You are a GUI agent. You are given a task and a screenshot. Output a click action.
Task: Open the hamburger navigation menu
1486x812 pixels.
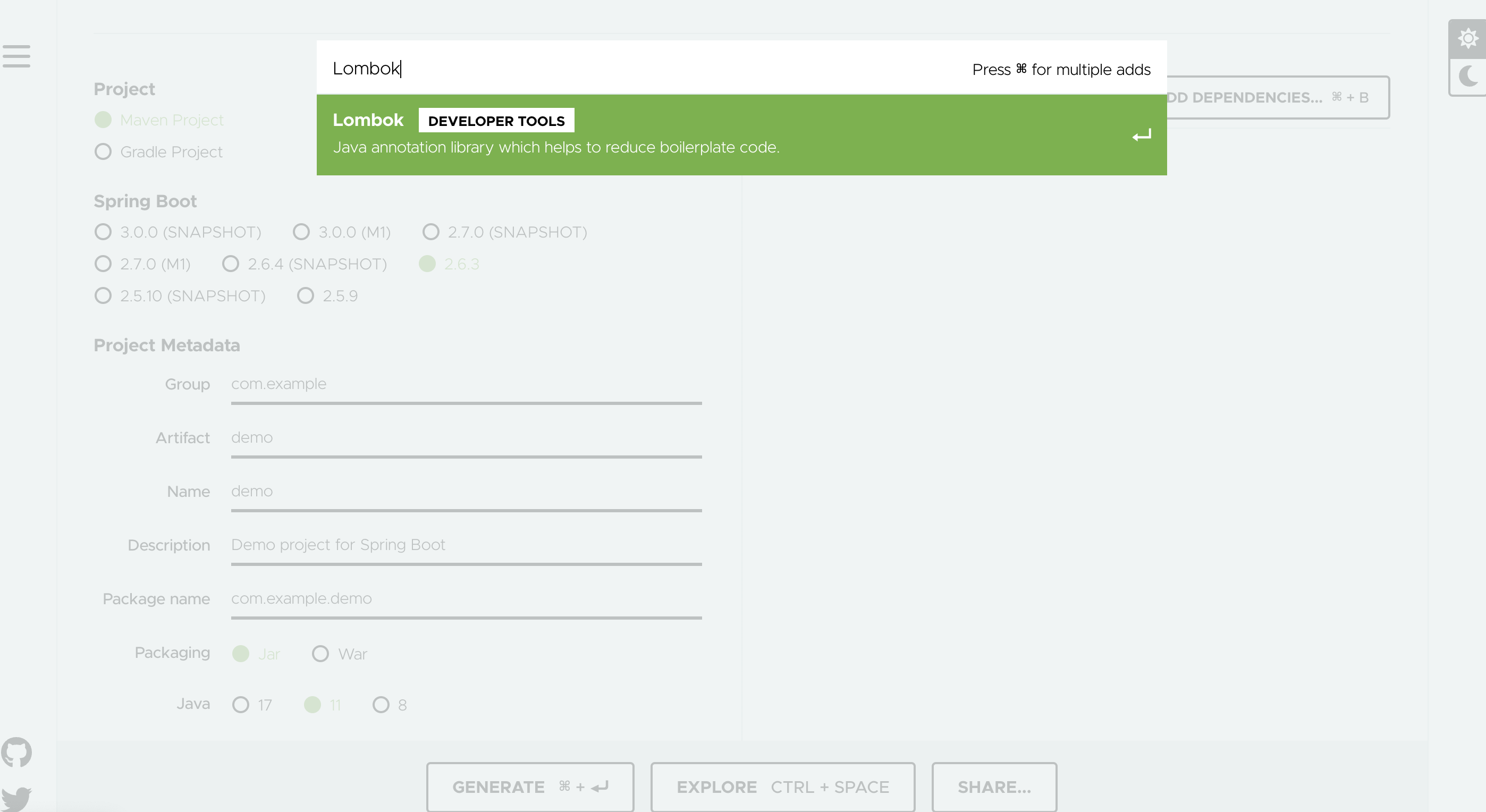16,56
